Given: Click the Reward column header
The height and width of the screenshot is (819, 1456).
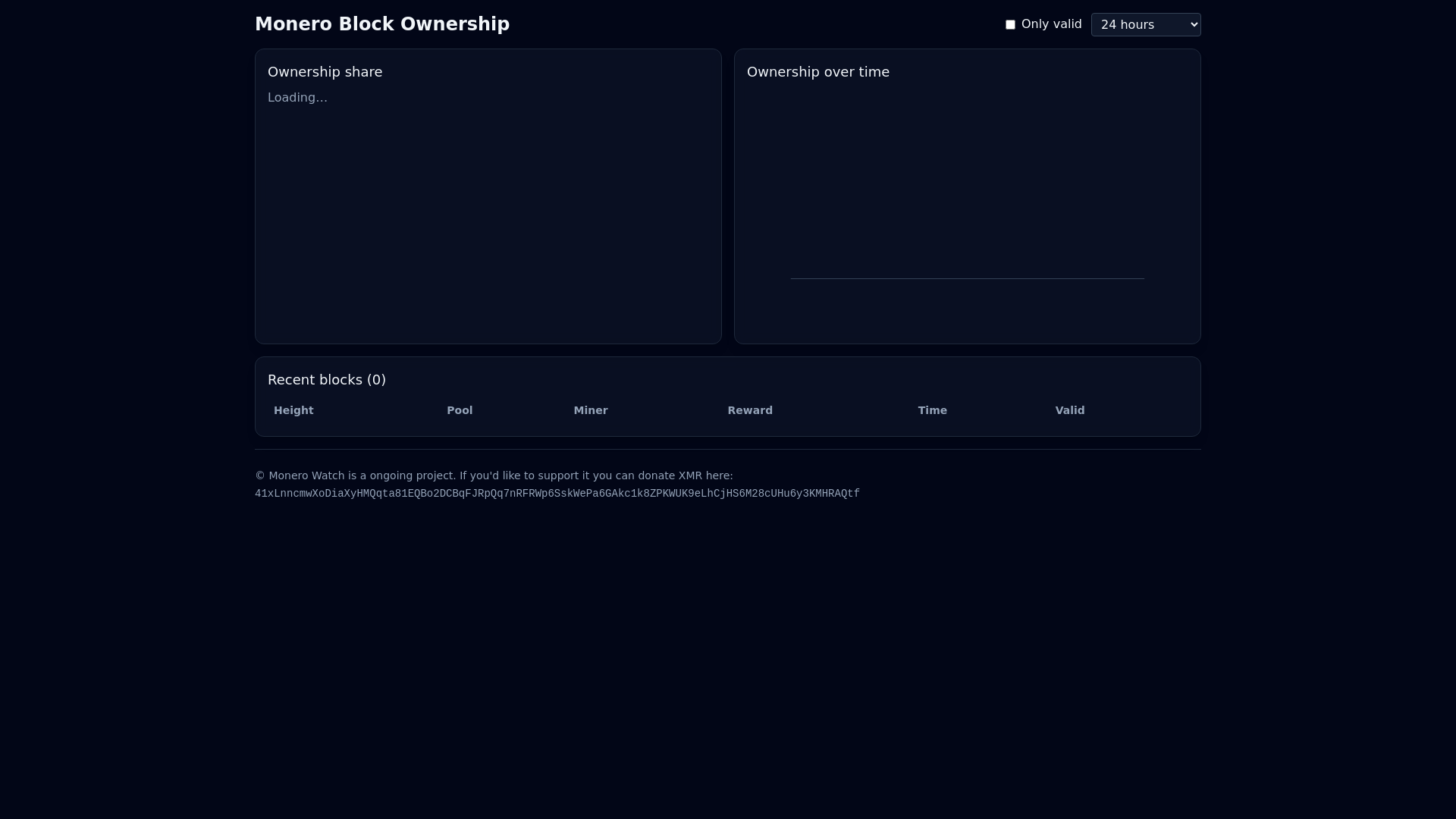Looking at the screenshot, I should click(x=750, y=410).
